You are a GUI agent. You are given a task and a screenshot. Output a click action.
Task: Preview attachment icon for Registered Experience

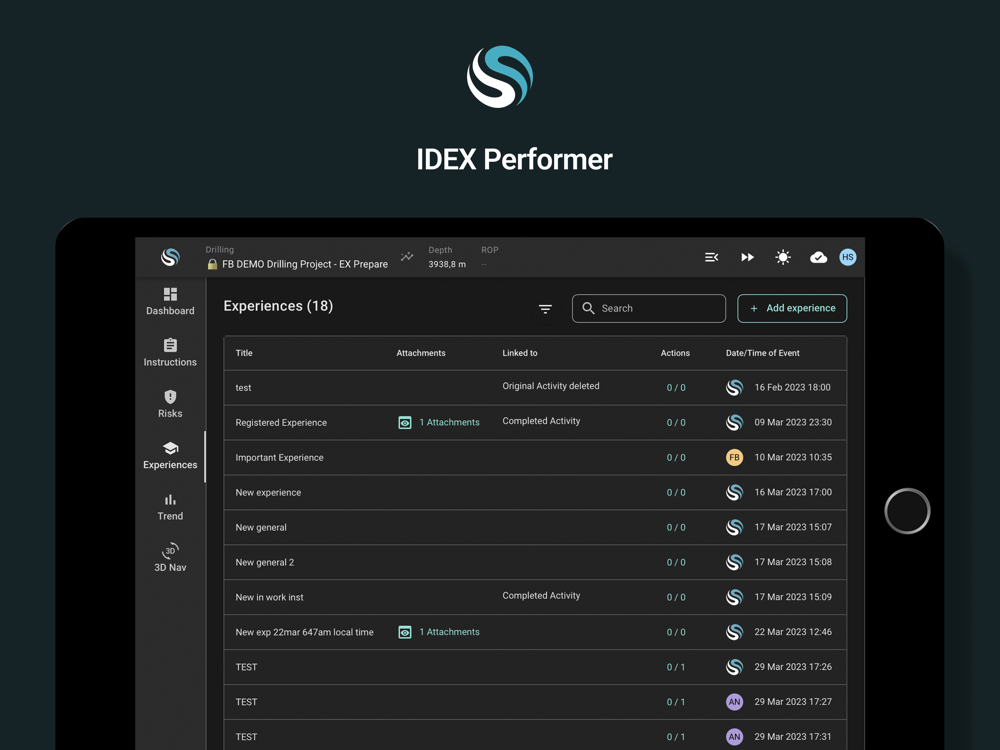(405, 422)
